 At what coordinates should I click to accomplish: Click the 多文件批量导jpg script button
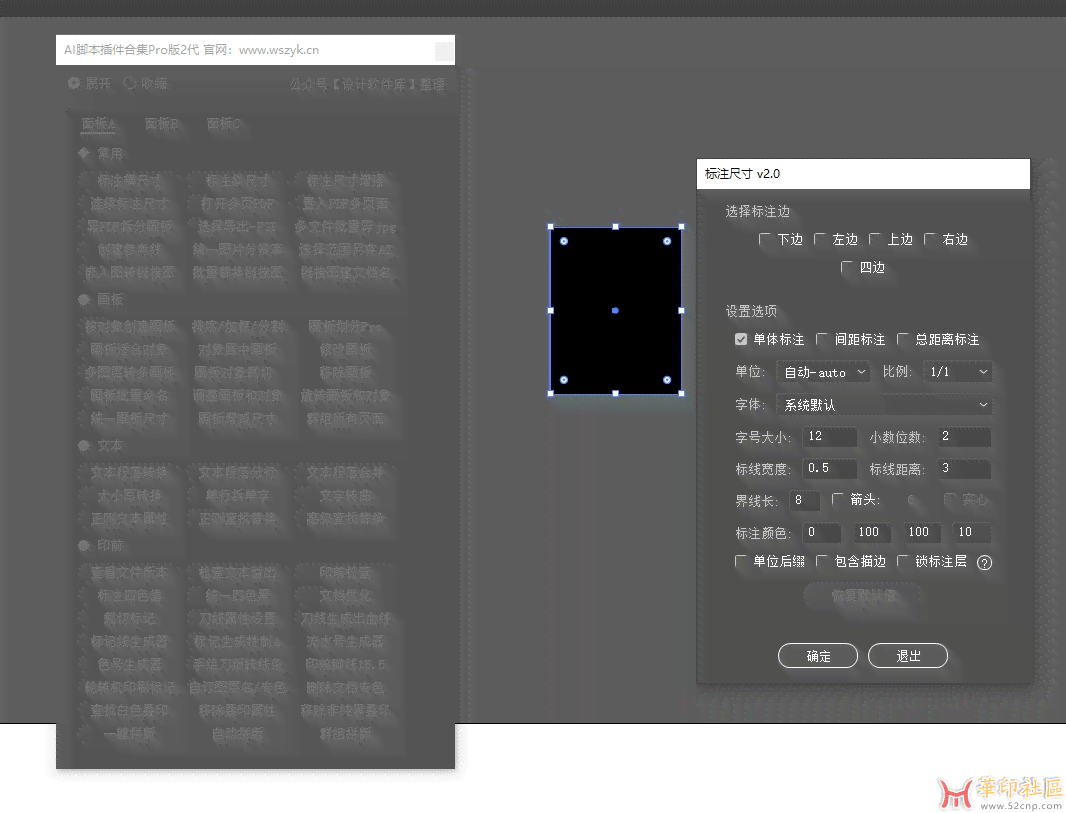tap(345, 226)
